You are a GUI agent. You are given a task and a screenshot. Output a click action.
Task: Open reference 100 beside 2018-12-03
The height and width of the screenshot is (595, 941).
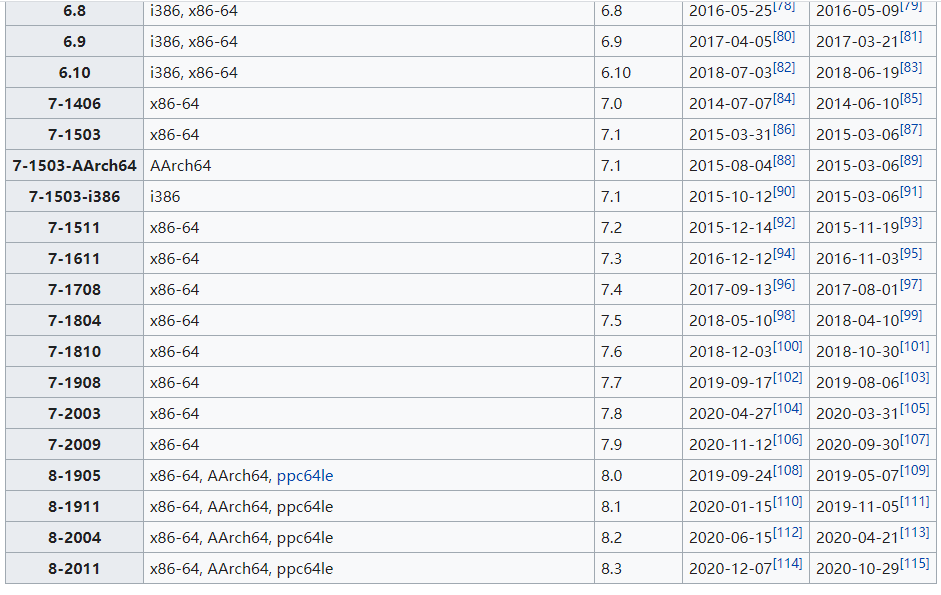[787, 346]
